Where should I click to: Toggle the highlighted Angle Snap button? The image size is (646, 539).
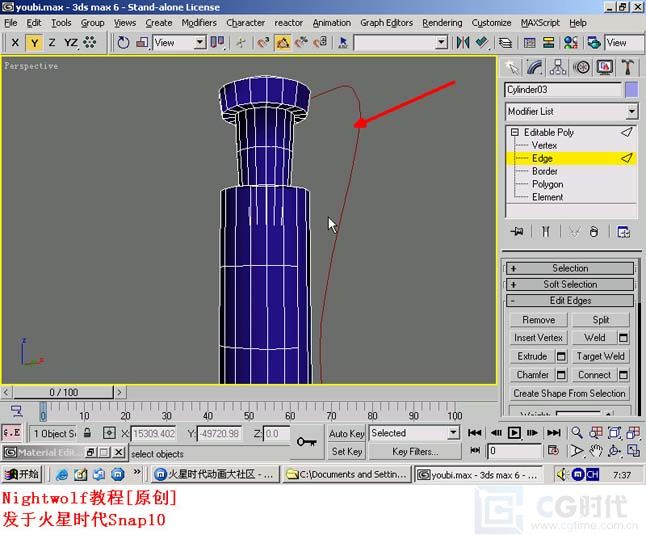pos(283,42)
